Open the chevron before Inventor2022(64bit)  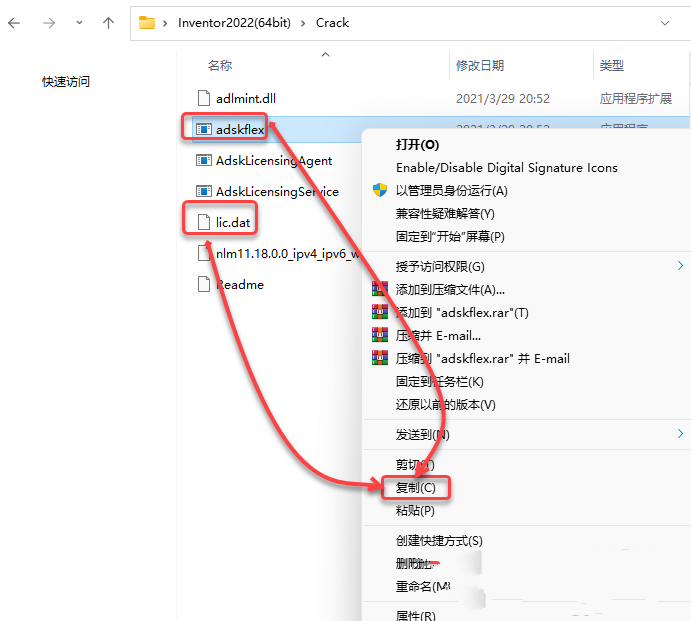165,23
